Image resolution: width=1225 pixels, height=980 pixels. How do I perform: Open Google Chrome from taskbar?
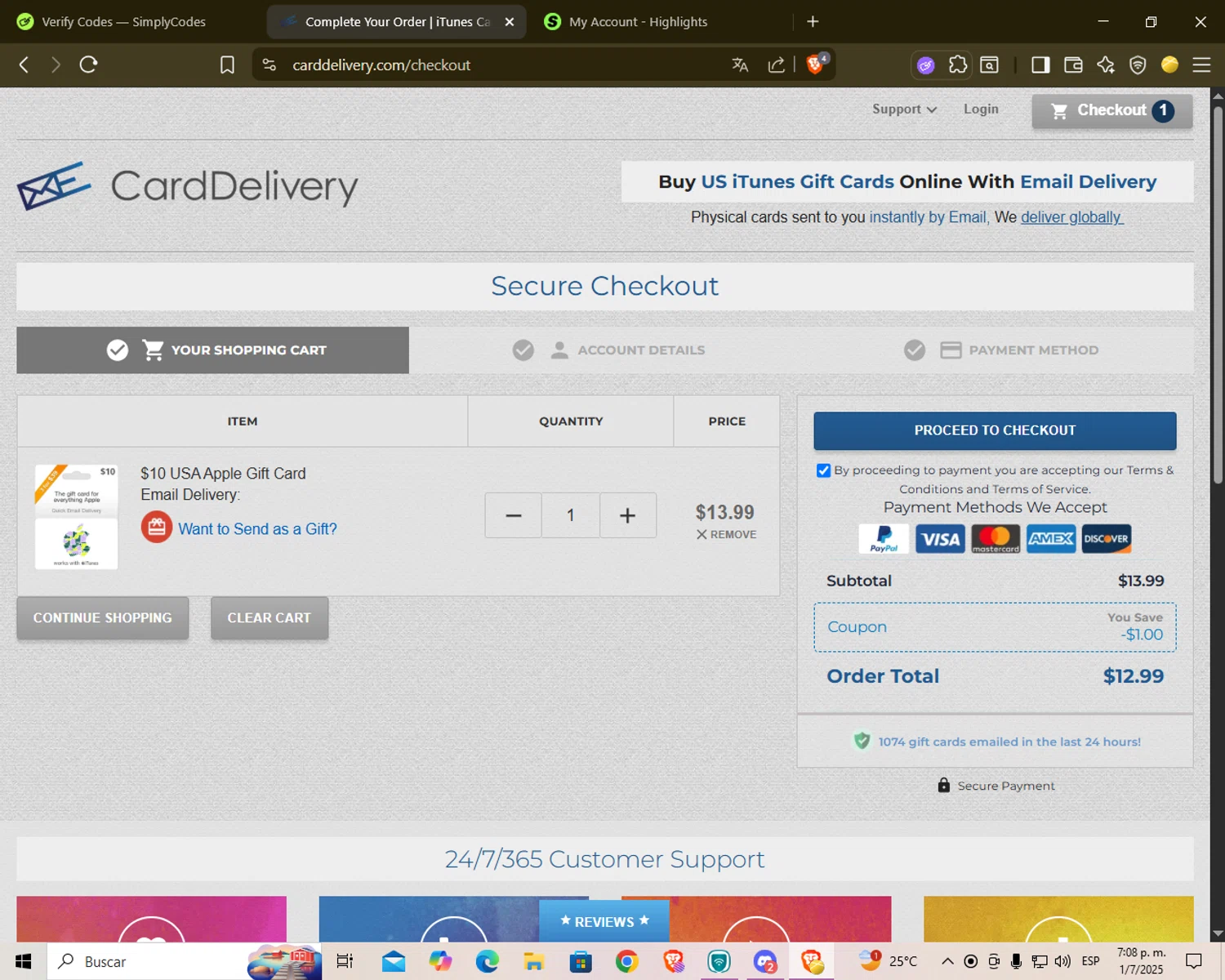click(x=627, y=961)
